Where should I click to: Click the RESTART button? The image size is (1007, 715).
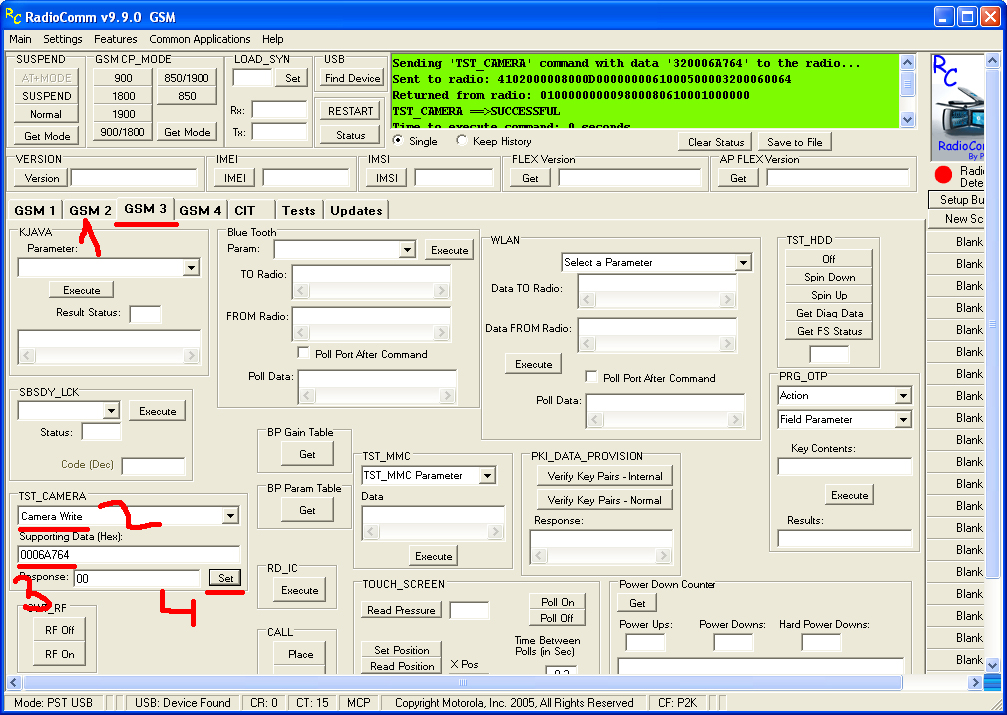coord(351,111)
